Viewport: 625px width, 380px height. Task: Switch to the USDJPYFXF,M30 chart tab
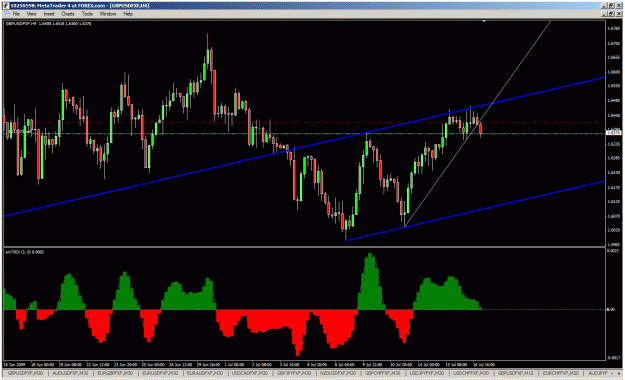[x=427, y=373]
